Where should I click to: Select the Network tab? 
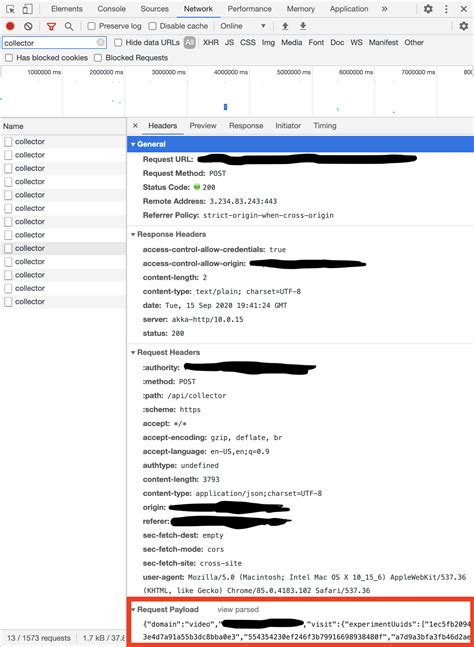click(198, 9)
